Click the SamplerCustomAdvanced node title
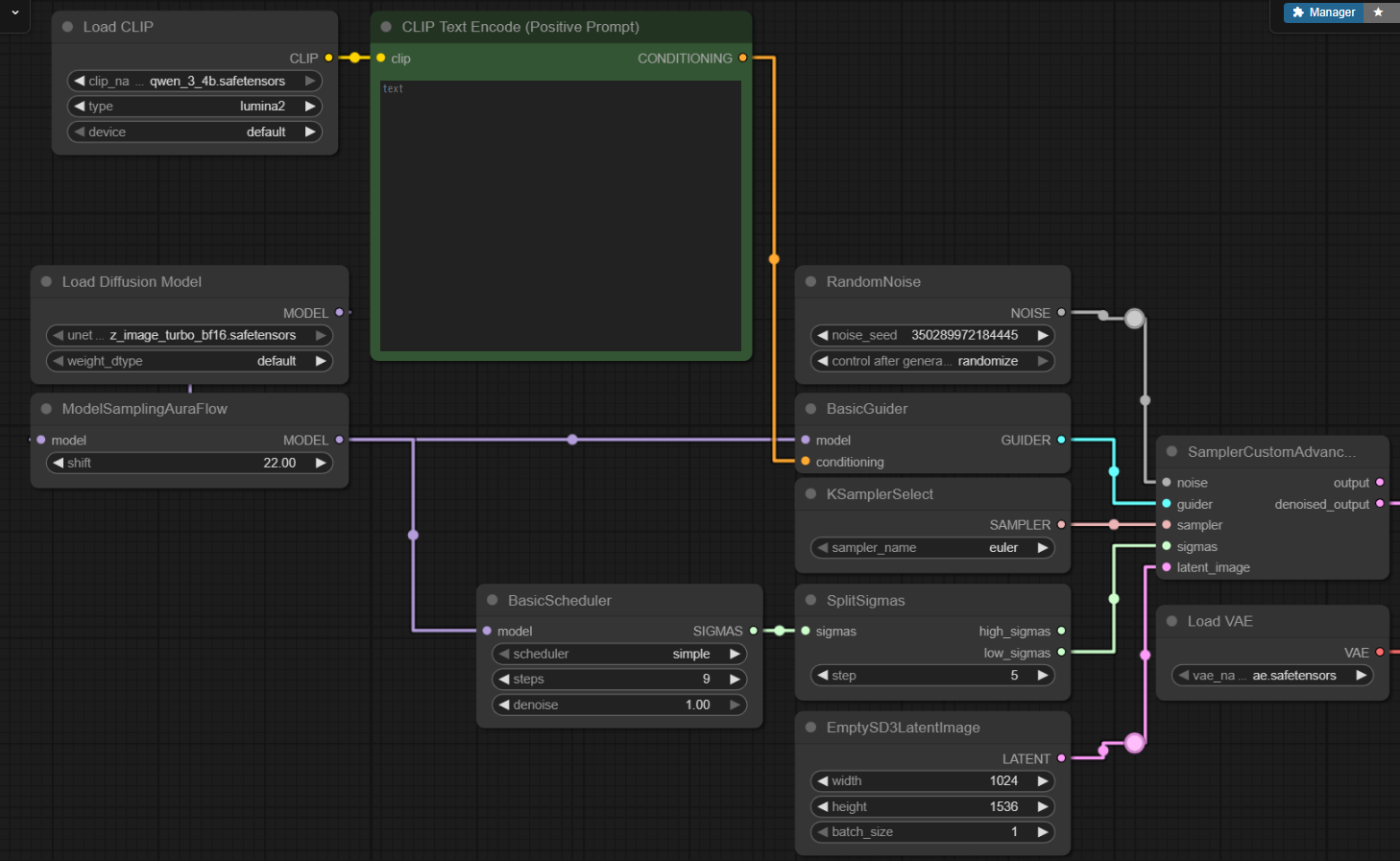 pos(1270,452)
